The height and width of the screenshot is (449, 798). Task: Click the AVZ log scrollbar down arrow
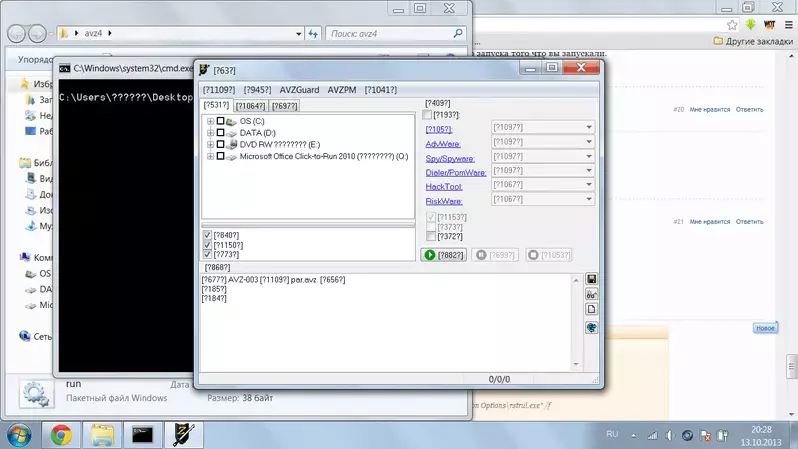tap(576, 364)
